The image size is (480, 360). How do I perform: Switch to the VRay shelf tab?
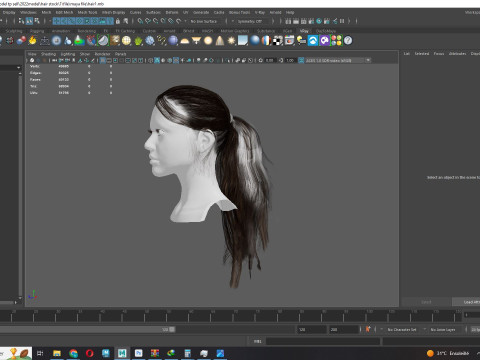point(304,31)
